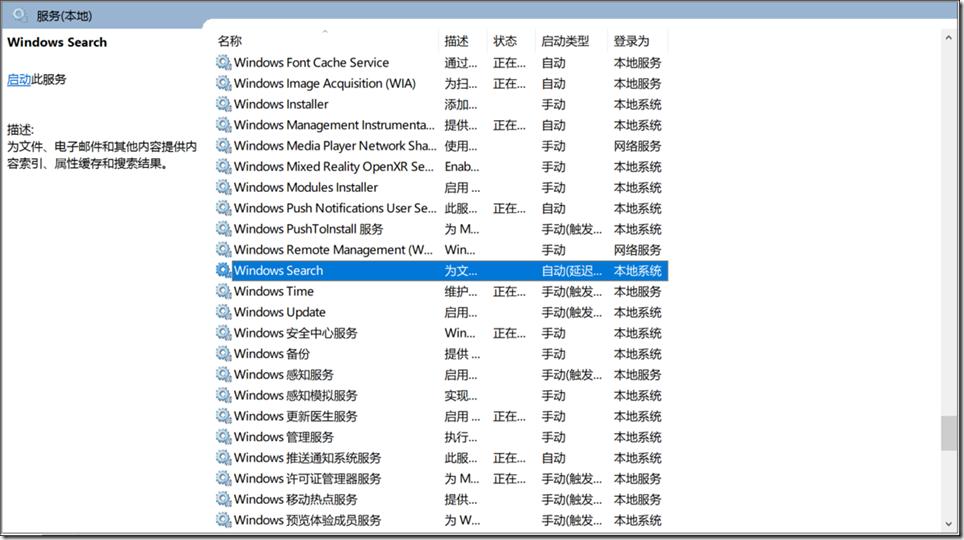964x540 pixels.
Task: Click the gear icon for Windows Push Notifications User Service
Action: pos(223,208)
